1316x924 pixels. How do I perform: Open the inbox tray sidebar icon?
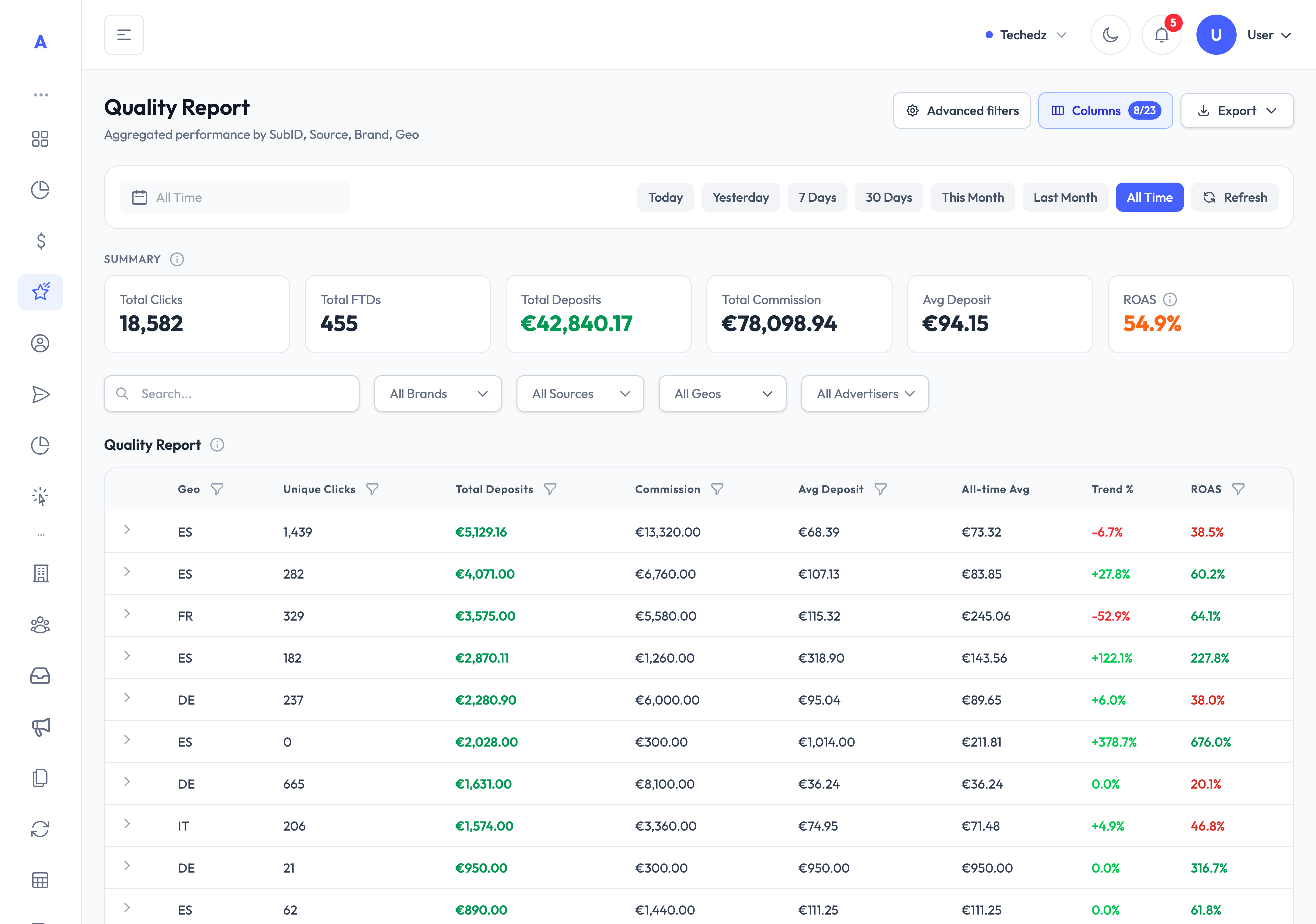40,676
